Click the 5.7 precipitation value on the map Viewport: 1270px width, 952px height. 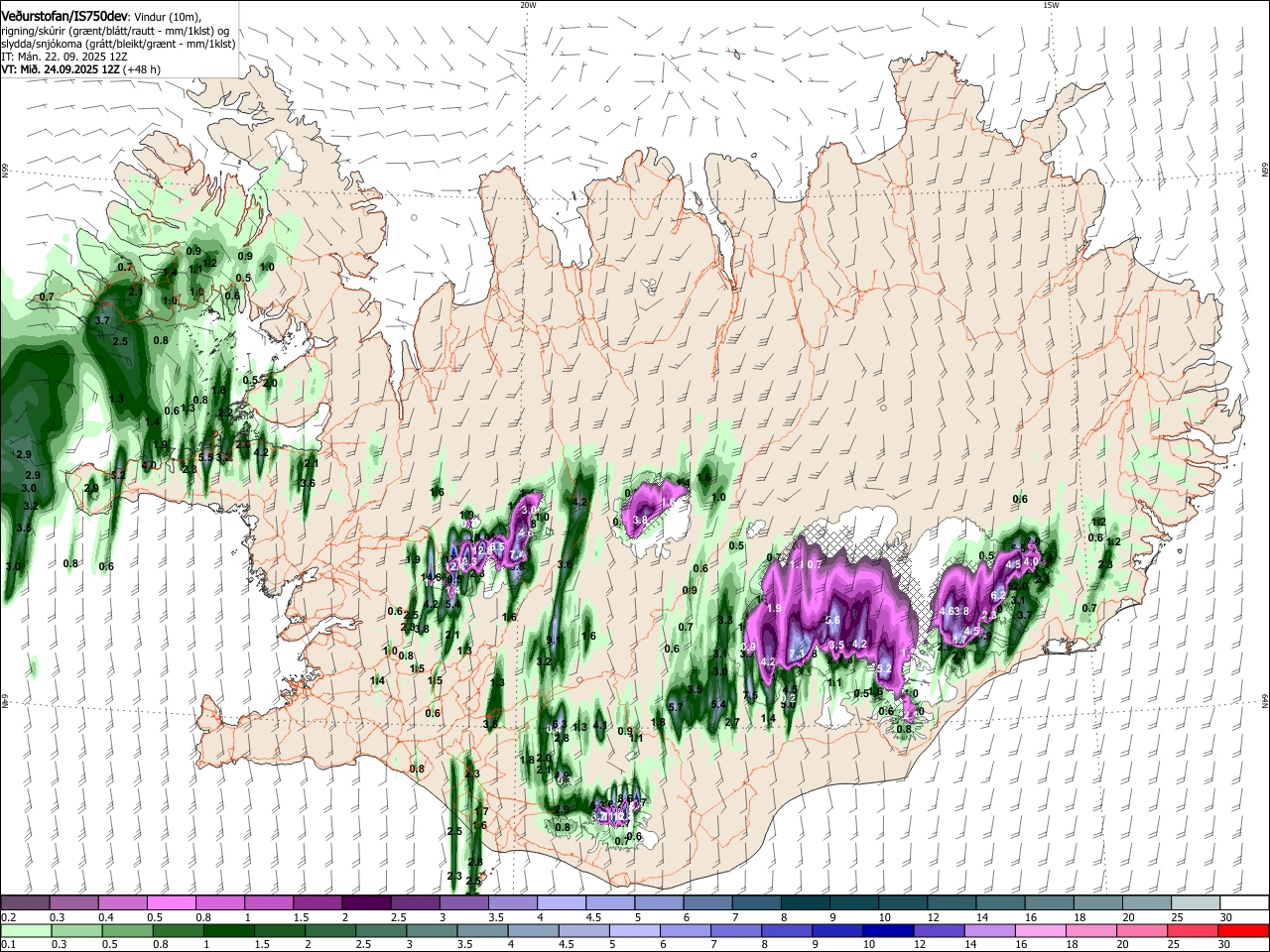pyautogui.click(x=677, y=707)
